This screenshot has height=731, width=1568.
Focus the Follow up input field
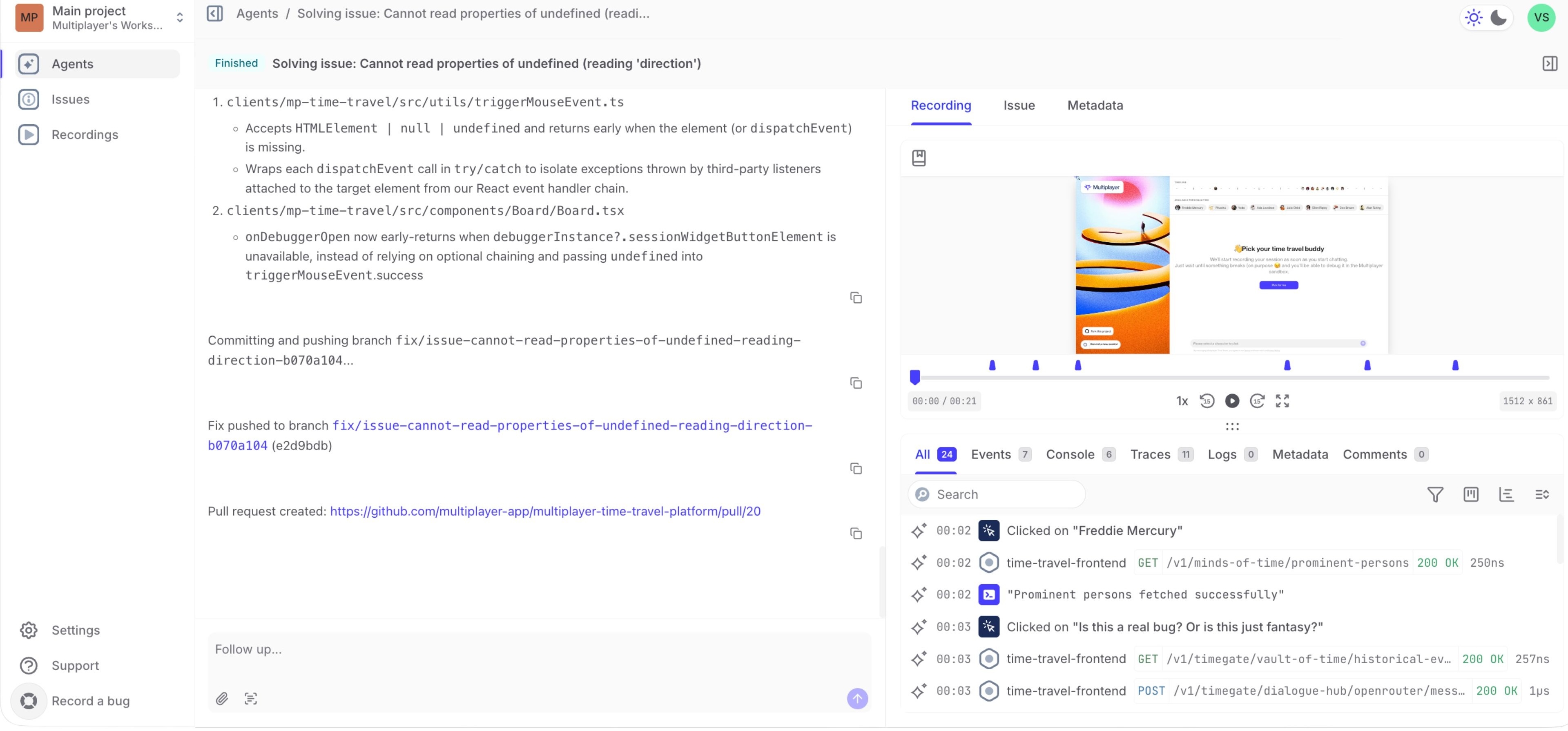pos(539,650)
